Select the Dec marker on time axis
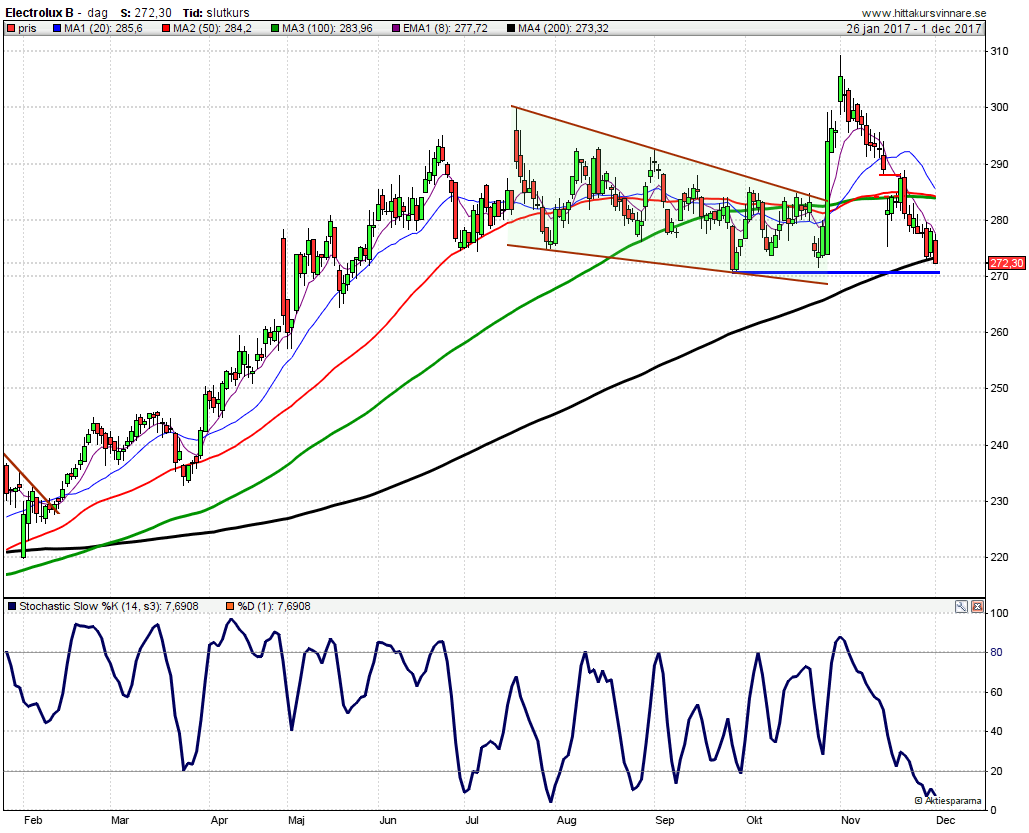Image resolution: width=1029 pixels, height=833 pixels. click(946, 821)
